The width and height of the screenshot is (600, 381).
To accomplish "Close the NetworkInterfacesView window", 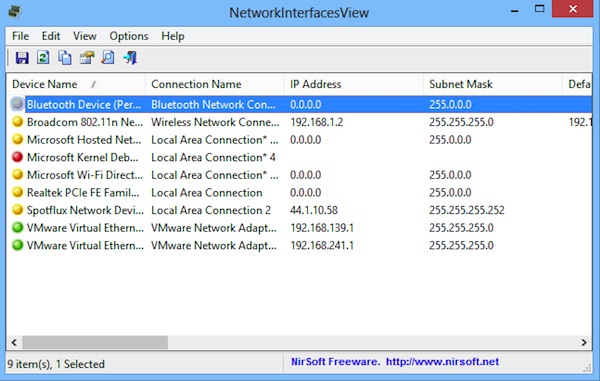I will [572, 9].
